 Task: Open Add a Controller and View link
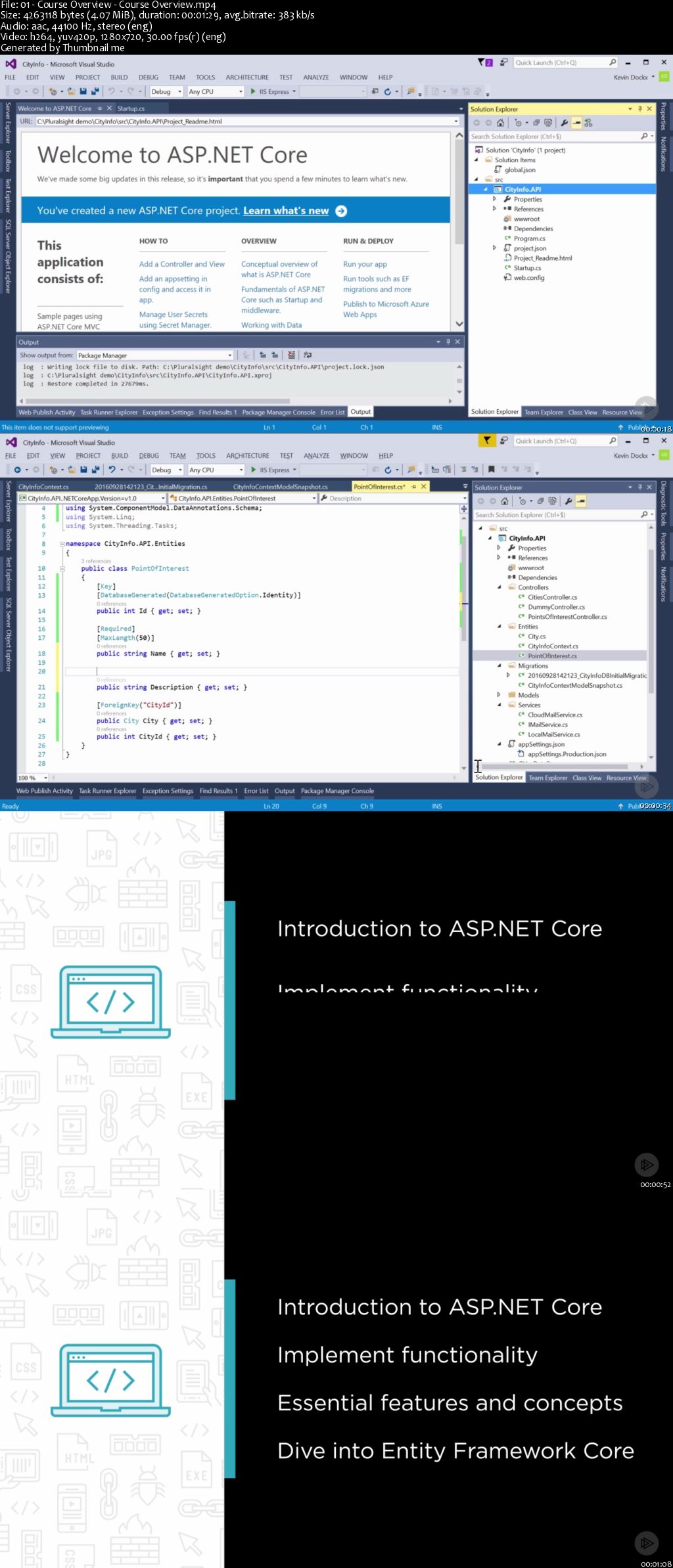tap(182, 264)
